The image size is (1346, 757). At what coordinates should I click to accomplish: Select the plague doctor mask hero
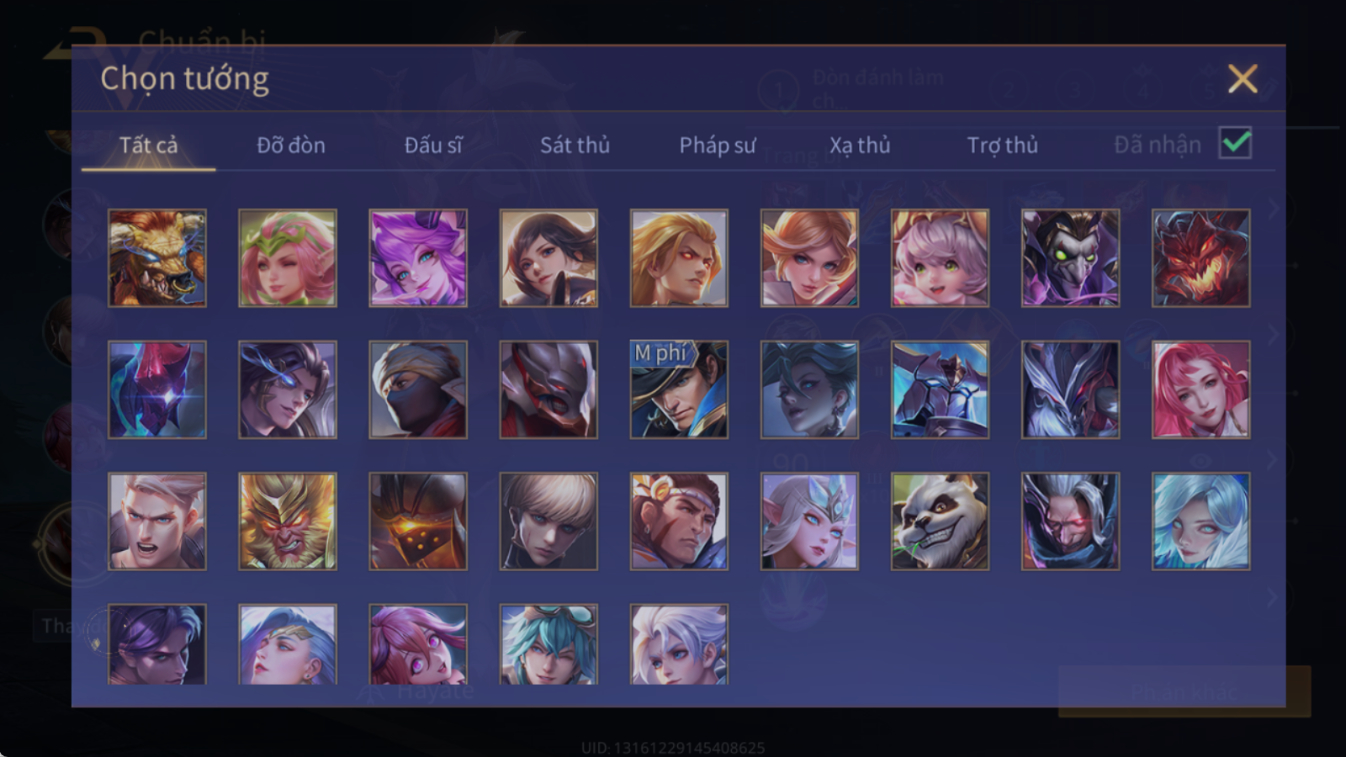[x=1070, y=257]
